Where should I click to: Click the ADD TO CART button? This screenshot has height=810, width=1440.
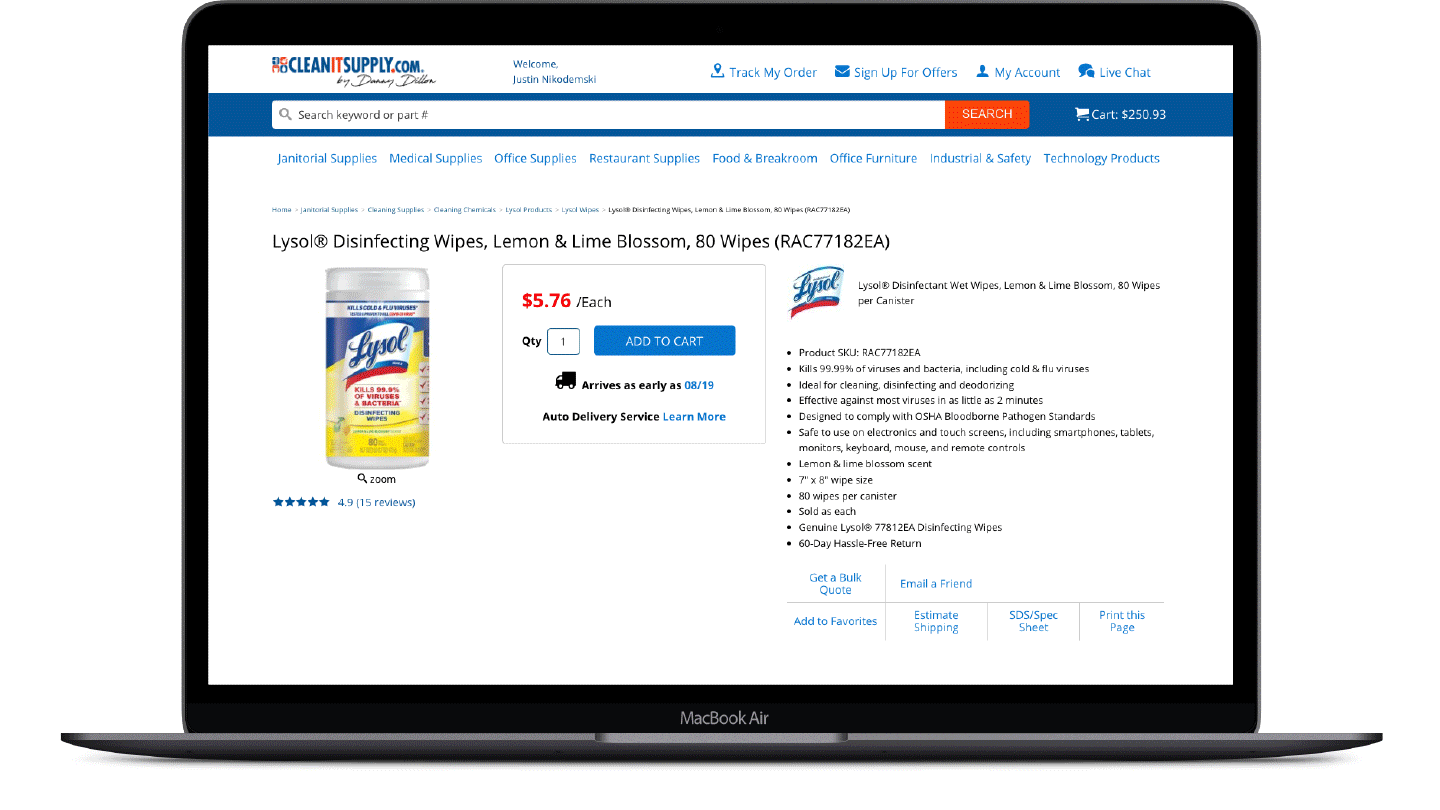664,341
